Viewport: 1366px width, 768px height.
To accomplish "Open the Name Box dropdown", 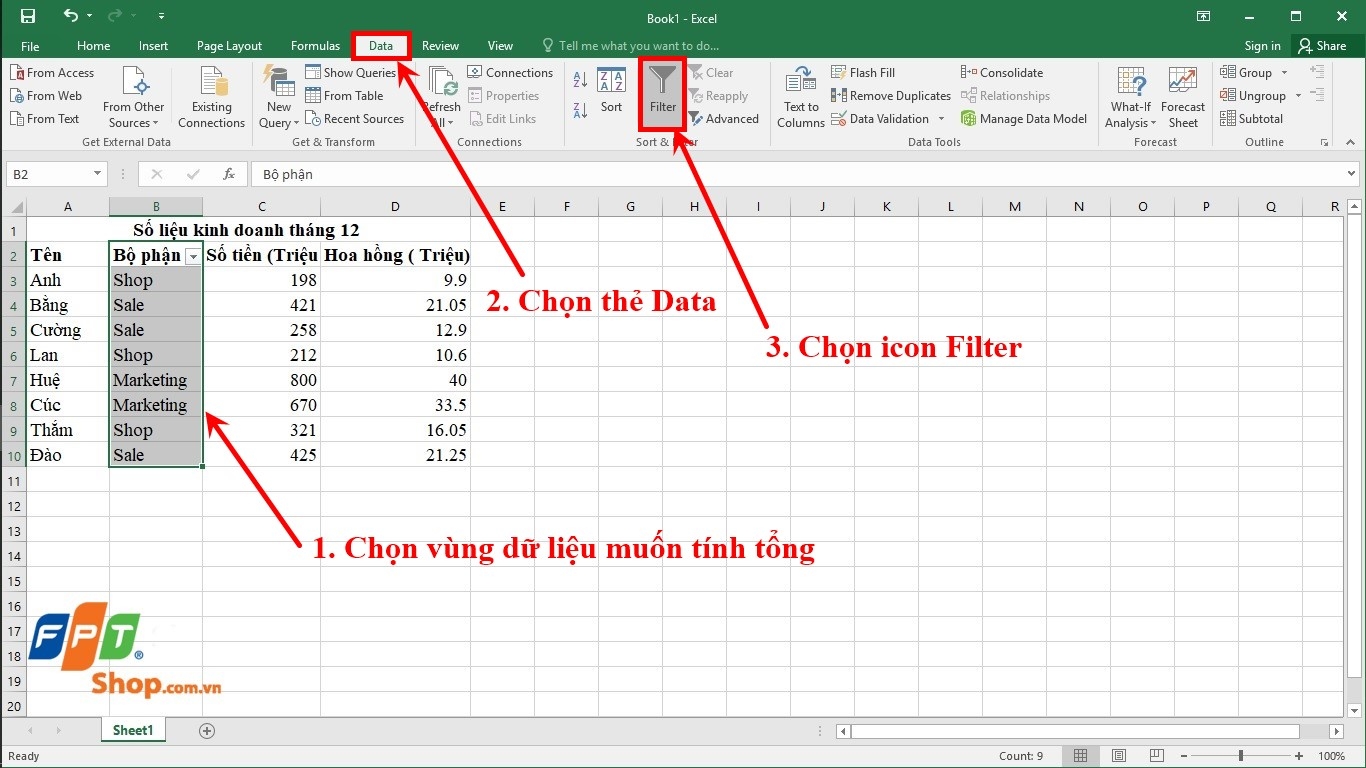I will (x=97, y=174).
